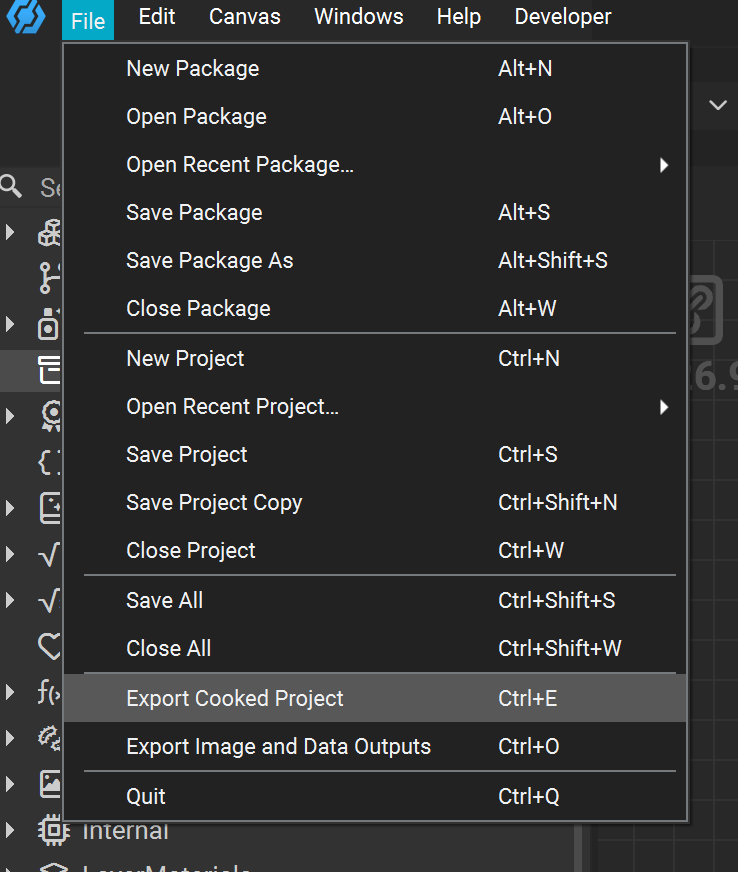Click the award ribbon icon in sidebar

(50, 415)
